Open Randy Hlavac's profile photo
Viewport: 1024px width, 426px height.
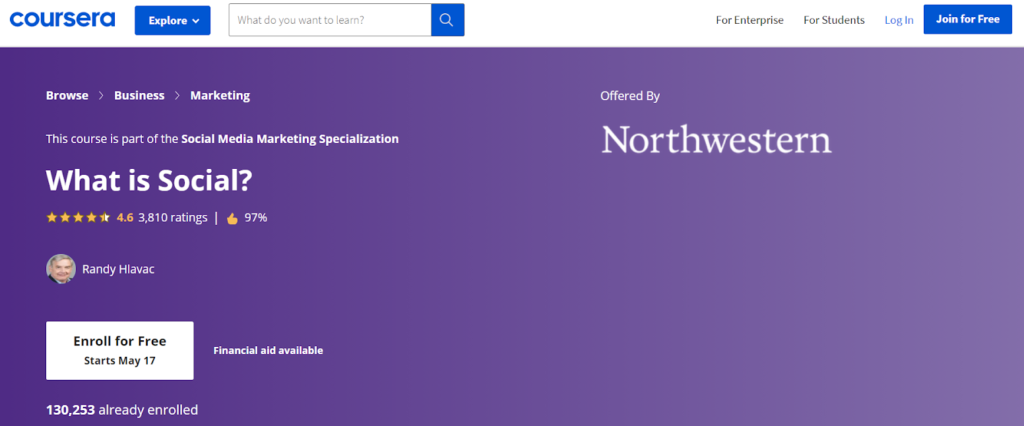[61, 269]
